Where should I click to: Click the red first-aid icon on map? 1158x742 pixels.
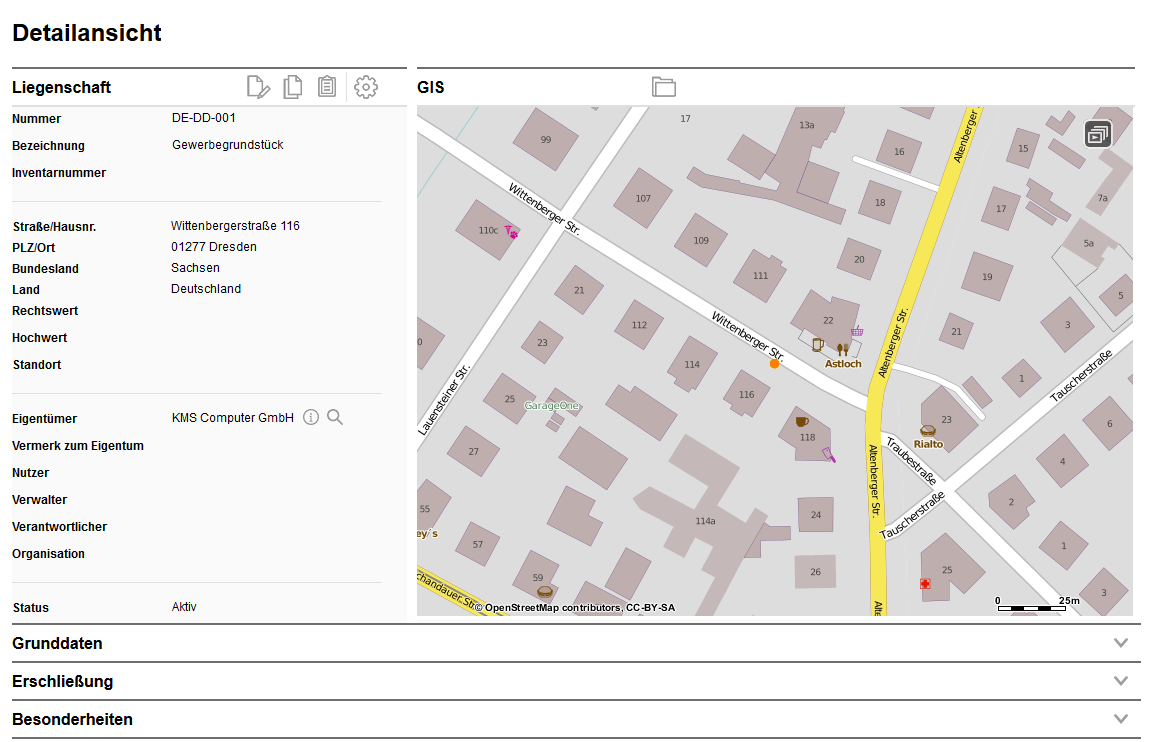925,583
